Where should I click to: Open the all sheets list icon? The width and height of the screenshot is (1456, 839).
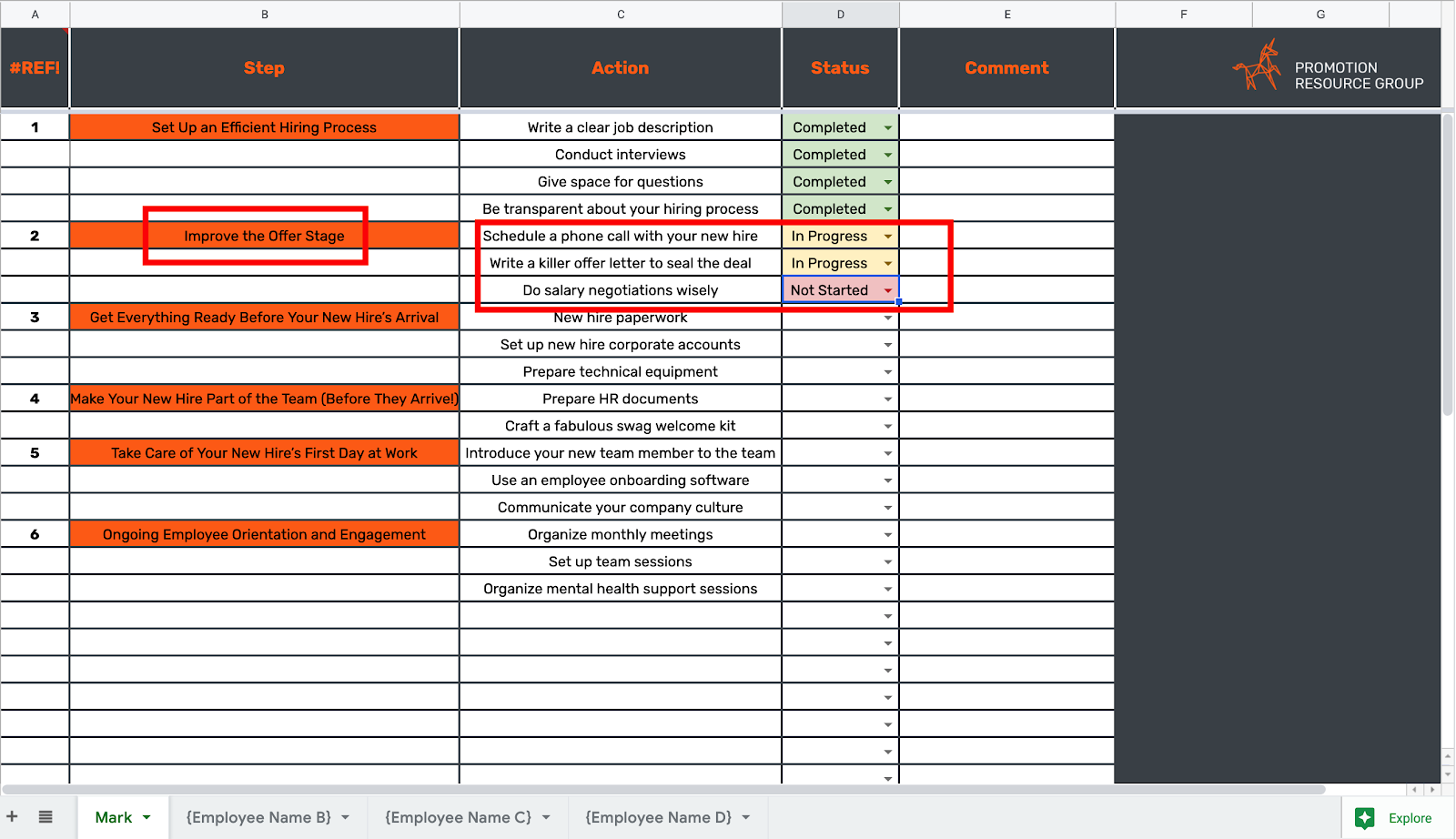click(x=45, y=817)
